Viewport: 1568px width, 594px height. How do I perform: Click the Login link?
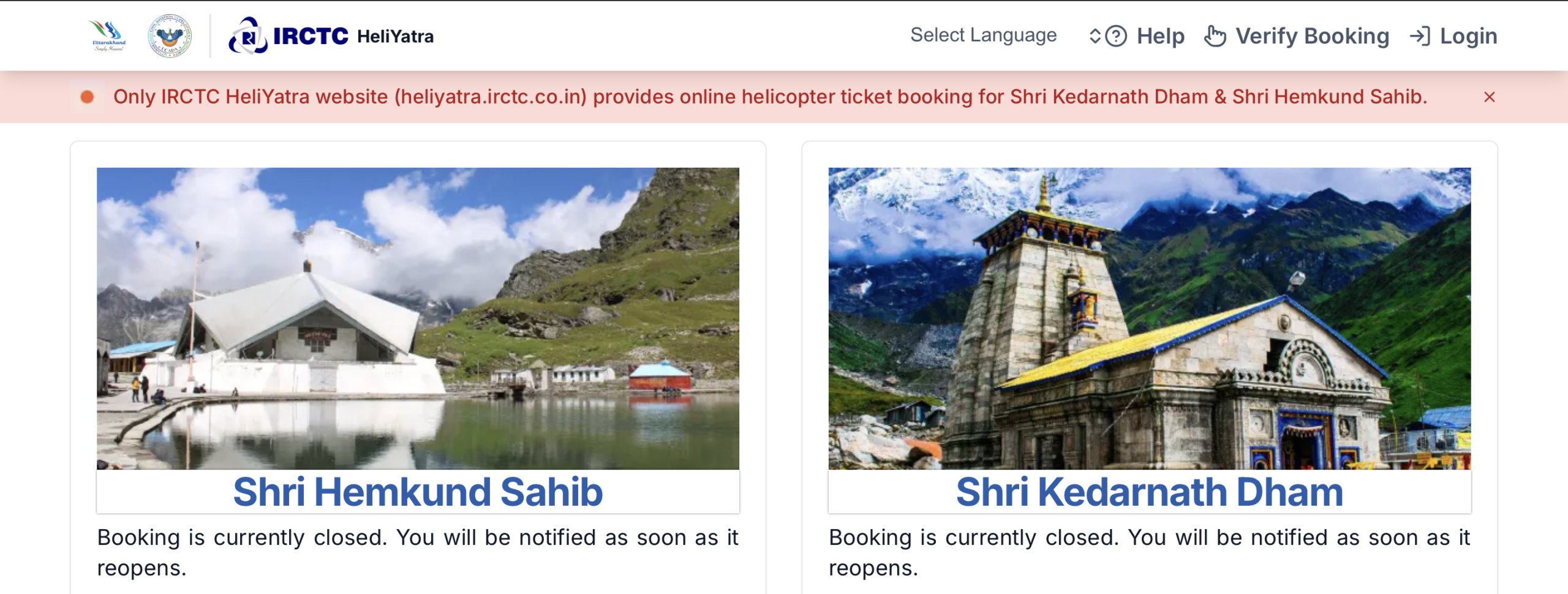1468,36
